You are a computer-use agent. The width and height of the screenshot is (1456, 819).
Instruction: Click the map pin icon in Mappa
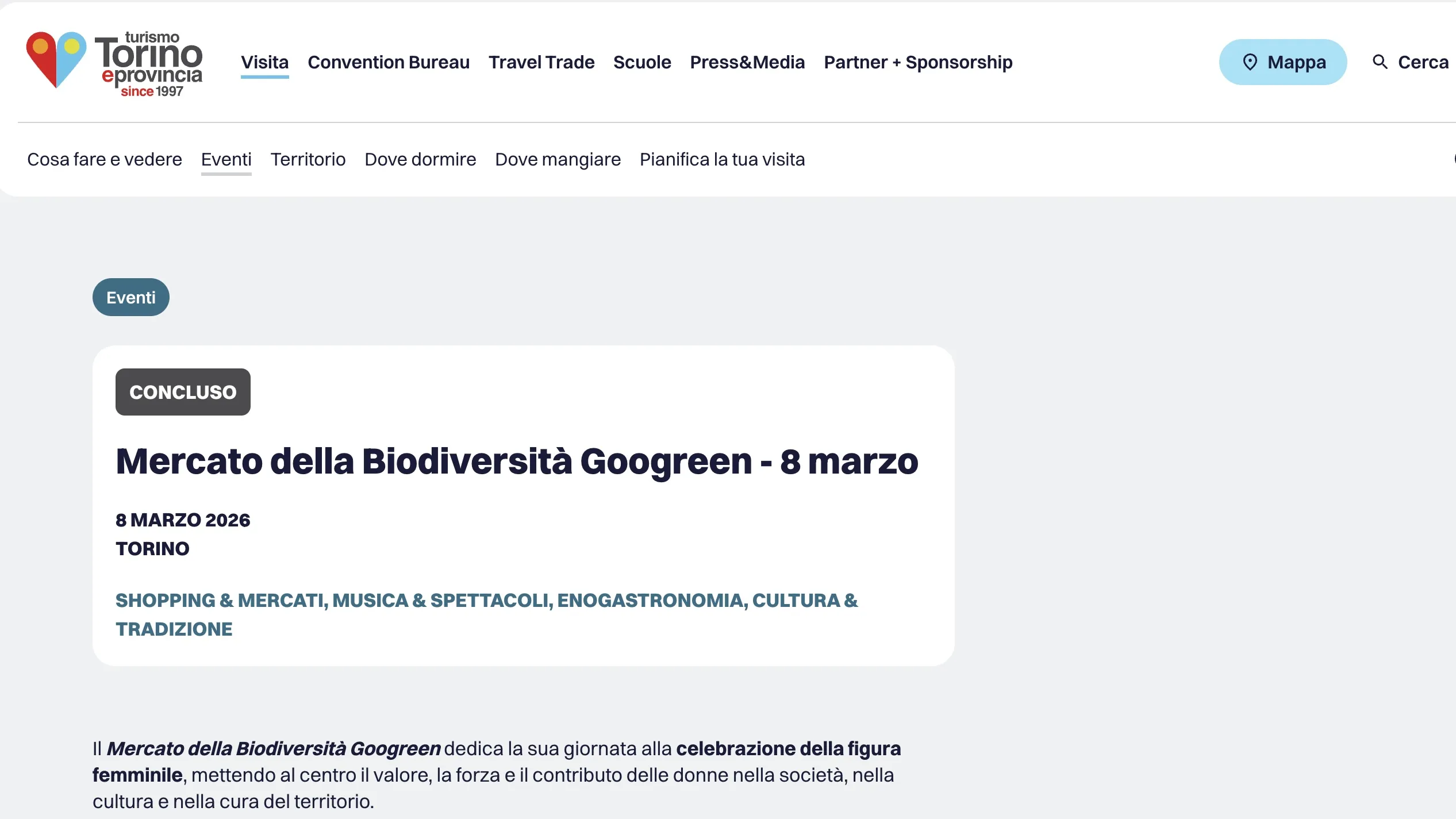coord(1250,62)
